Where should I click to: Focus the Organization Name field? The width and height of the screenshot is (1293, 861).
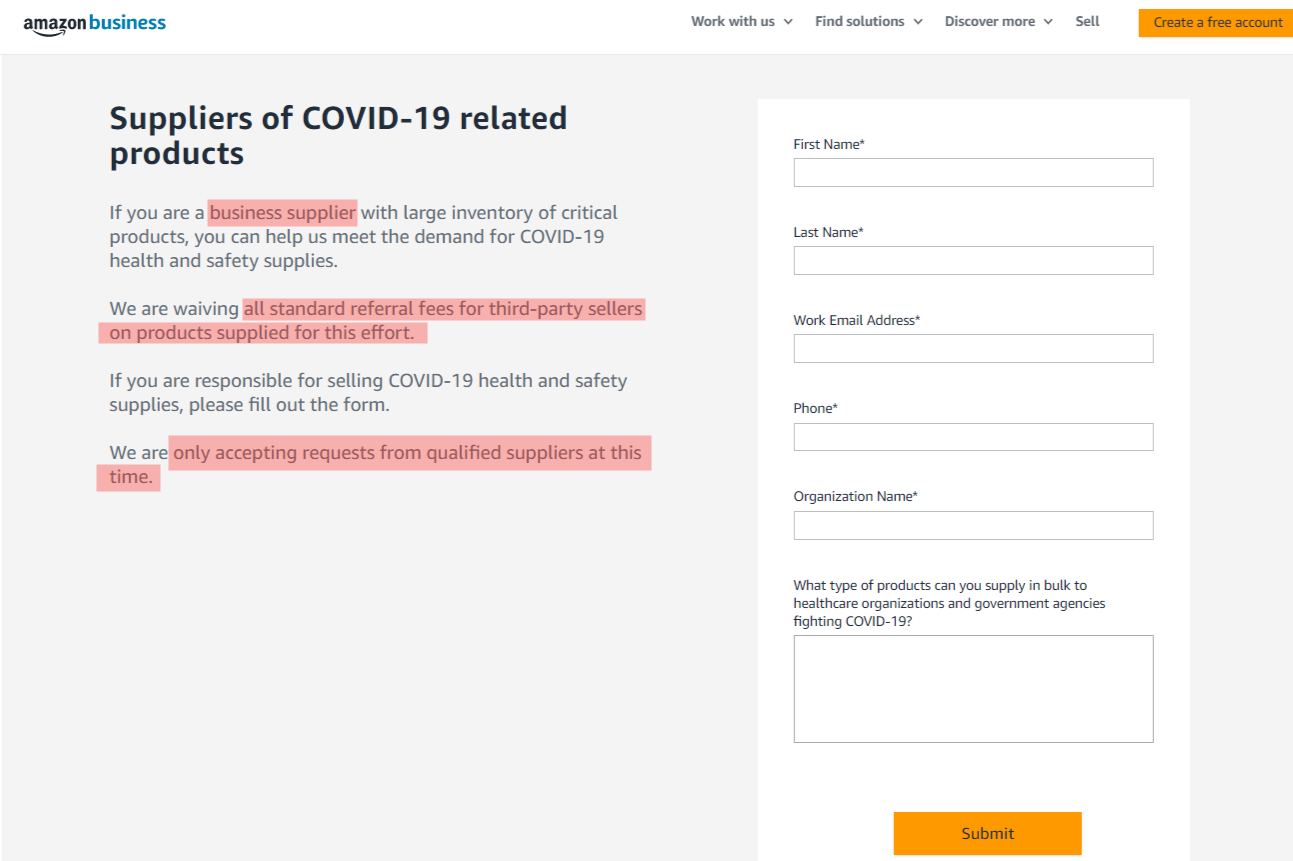[973, 525]
